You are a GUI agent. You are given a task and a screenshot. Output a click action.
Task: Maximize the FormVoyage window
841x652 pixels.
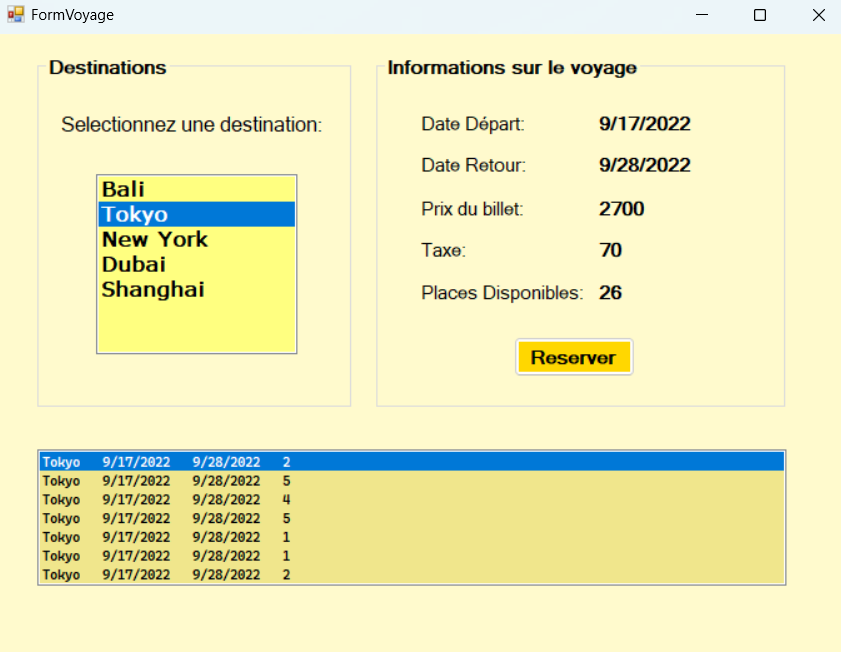pos(760,15)
